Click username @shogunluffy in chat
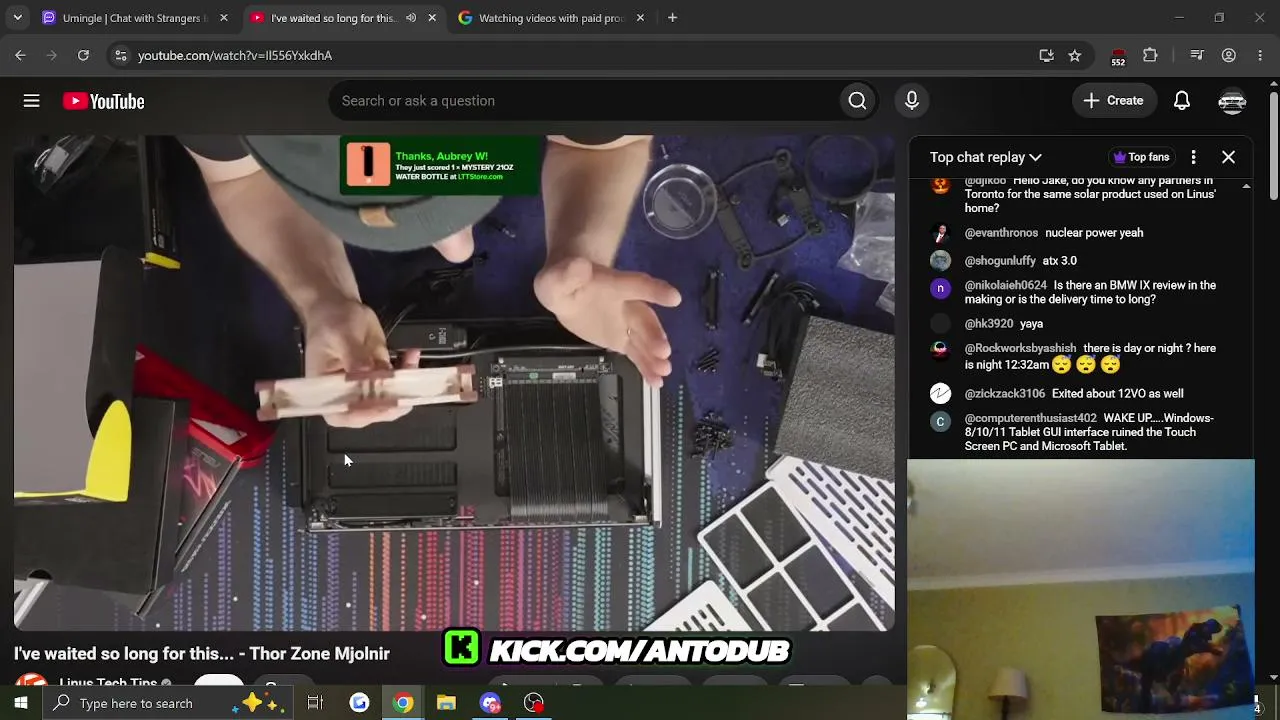This screenshot has height=720, width=1280. [1000, 261]
